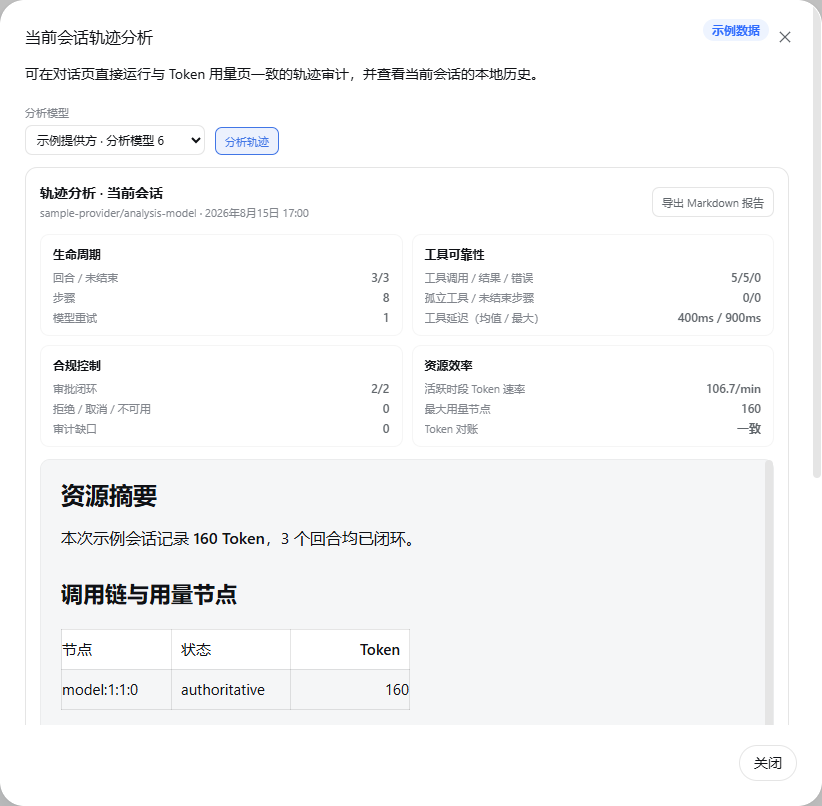Screen dimensions: 822x806
Task: Click the 模型重试 label
Action: pyautogui.click(x=75, y=318)
